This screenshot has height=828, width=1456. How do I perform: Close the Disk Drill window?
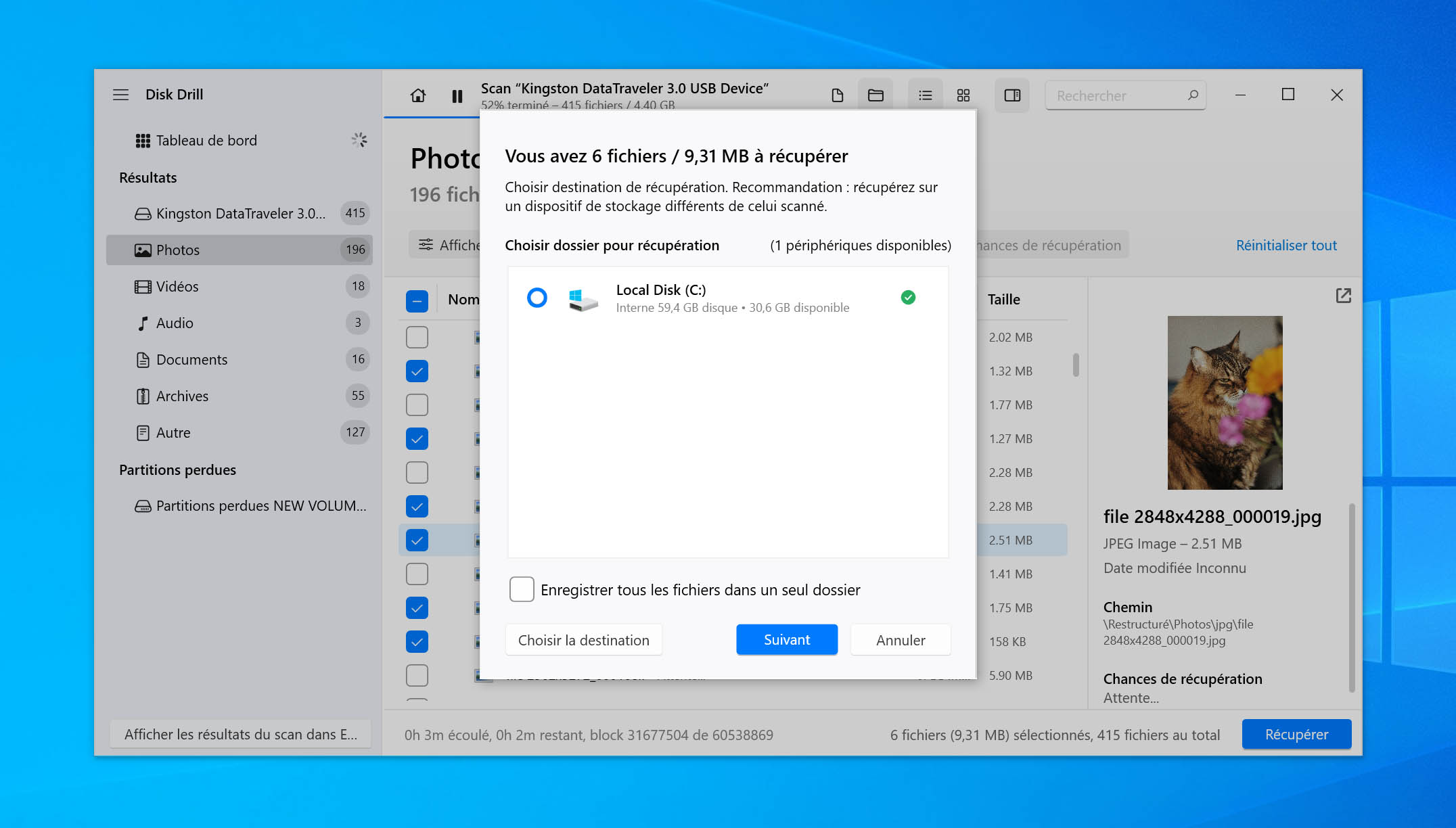tap(1337, 95)
